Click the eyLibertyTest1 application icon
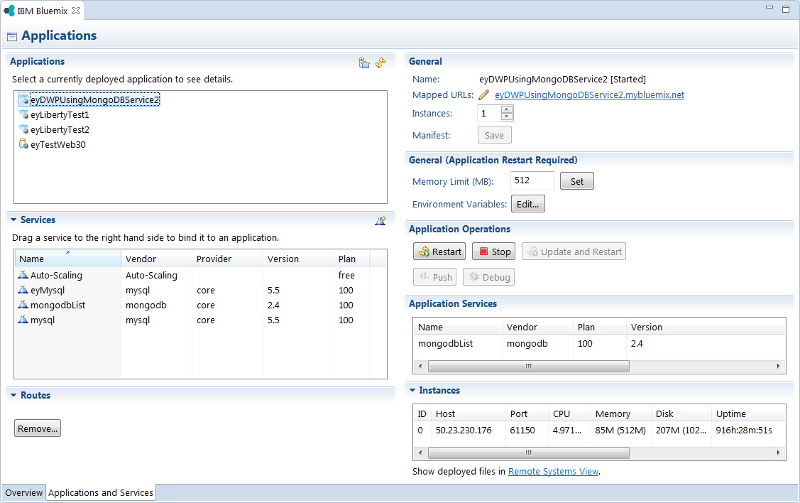Image resolution: width=800 pixels, height=503 pixels. pyautogui.click(x=23, y=115)
